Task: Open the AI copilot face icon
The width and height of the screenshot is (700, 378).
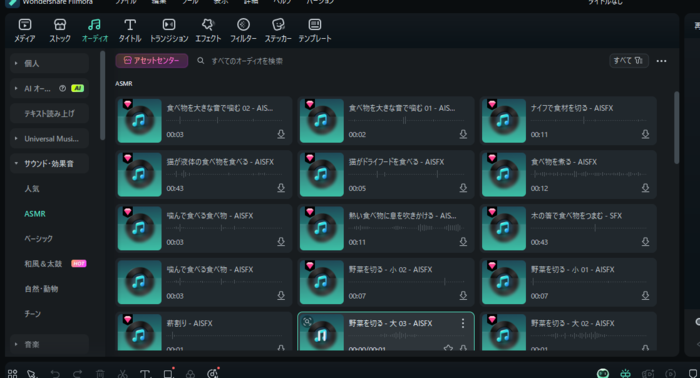Action: coord(603,373)
